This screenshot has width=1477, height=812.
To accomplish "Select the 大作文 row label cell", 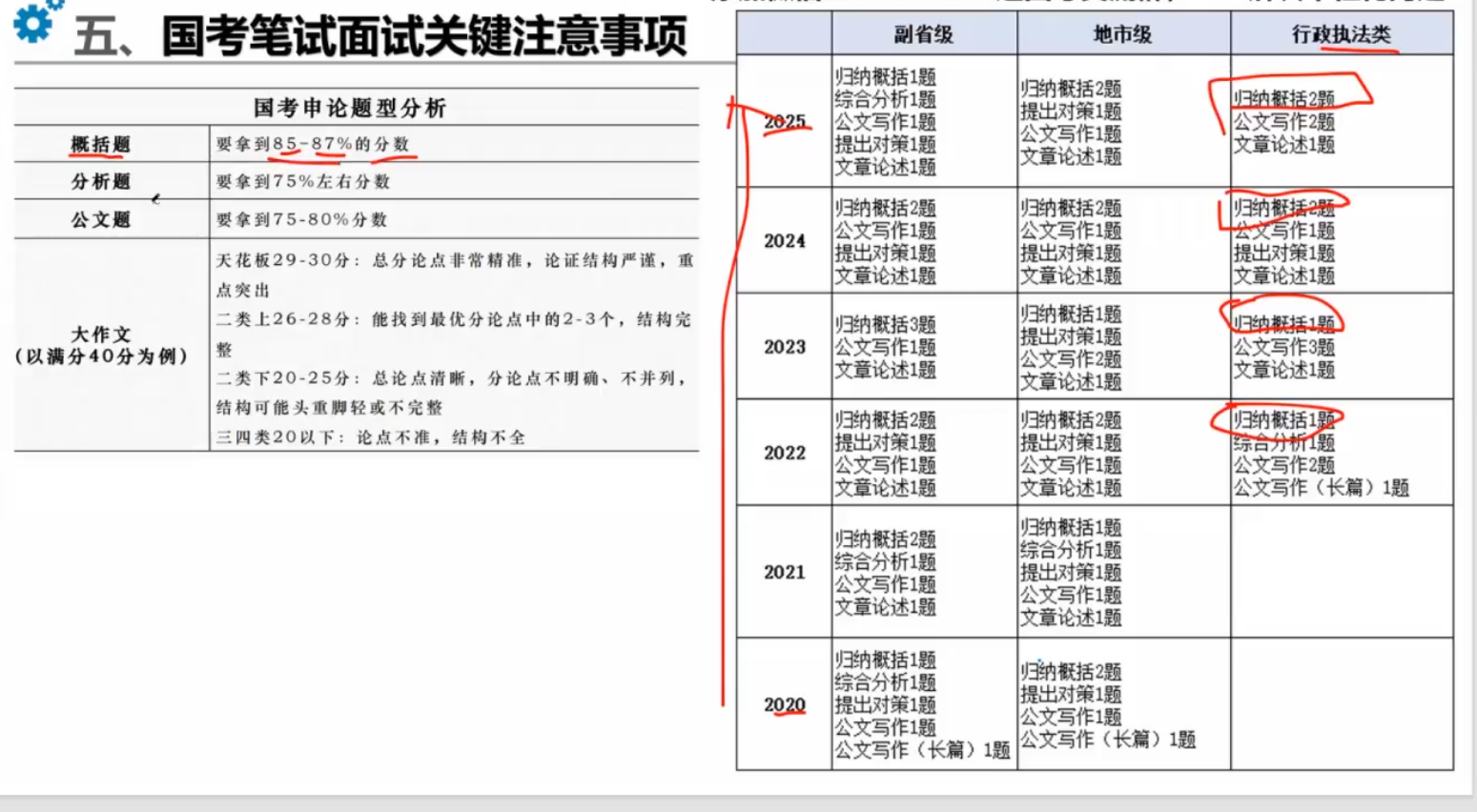I will (x=101, y=345).
